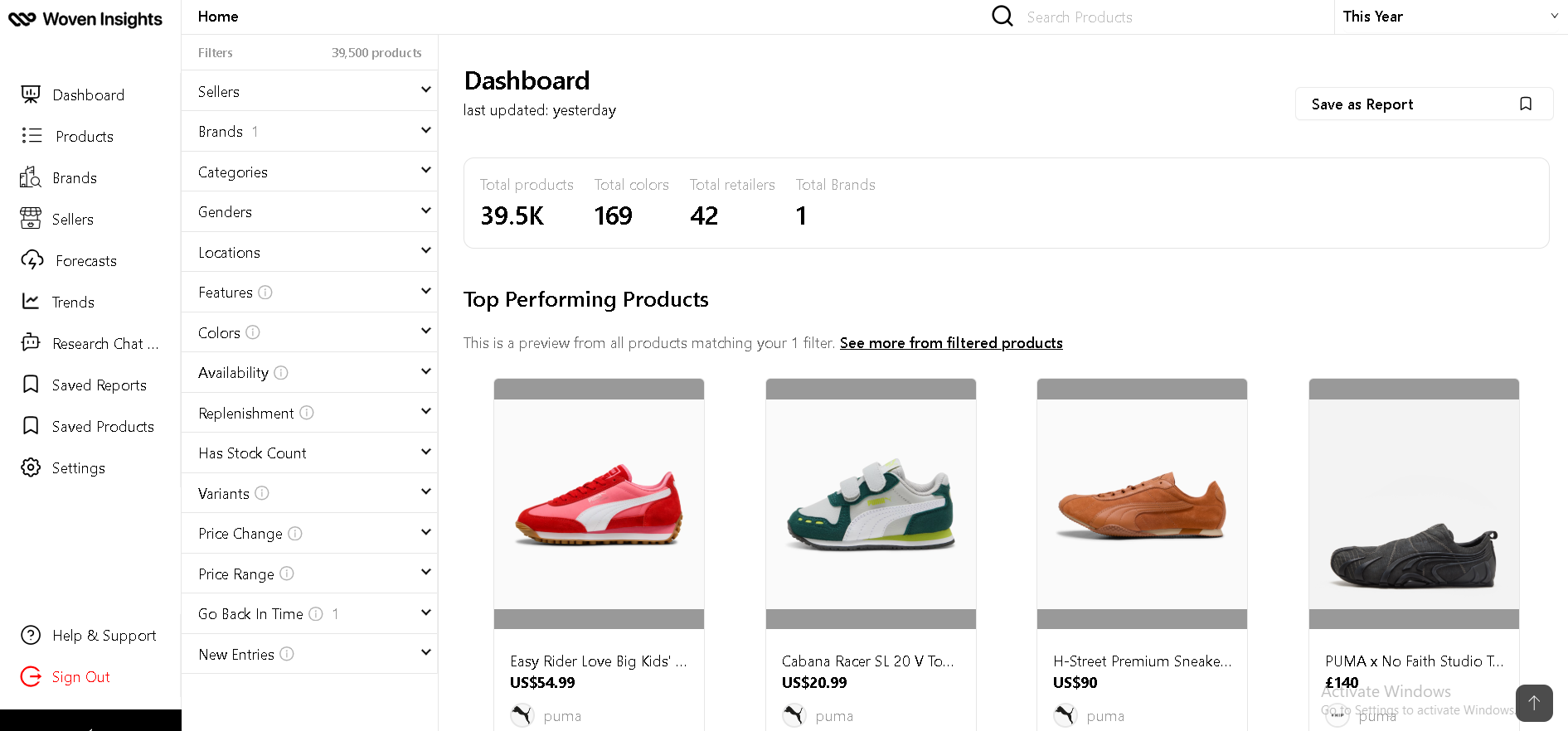Open the Forecasts cloud icon
The image size is (1568, 731).
click(32, 260)
